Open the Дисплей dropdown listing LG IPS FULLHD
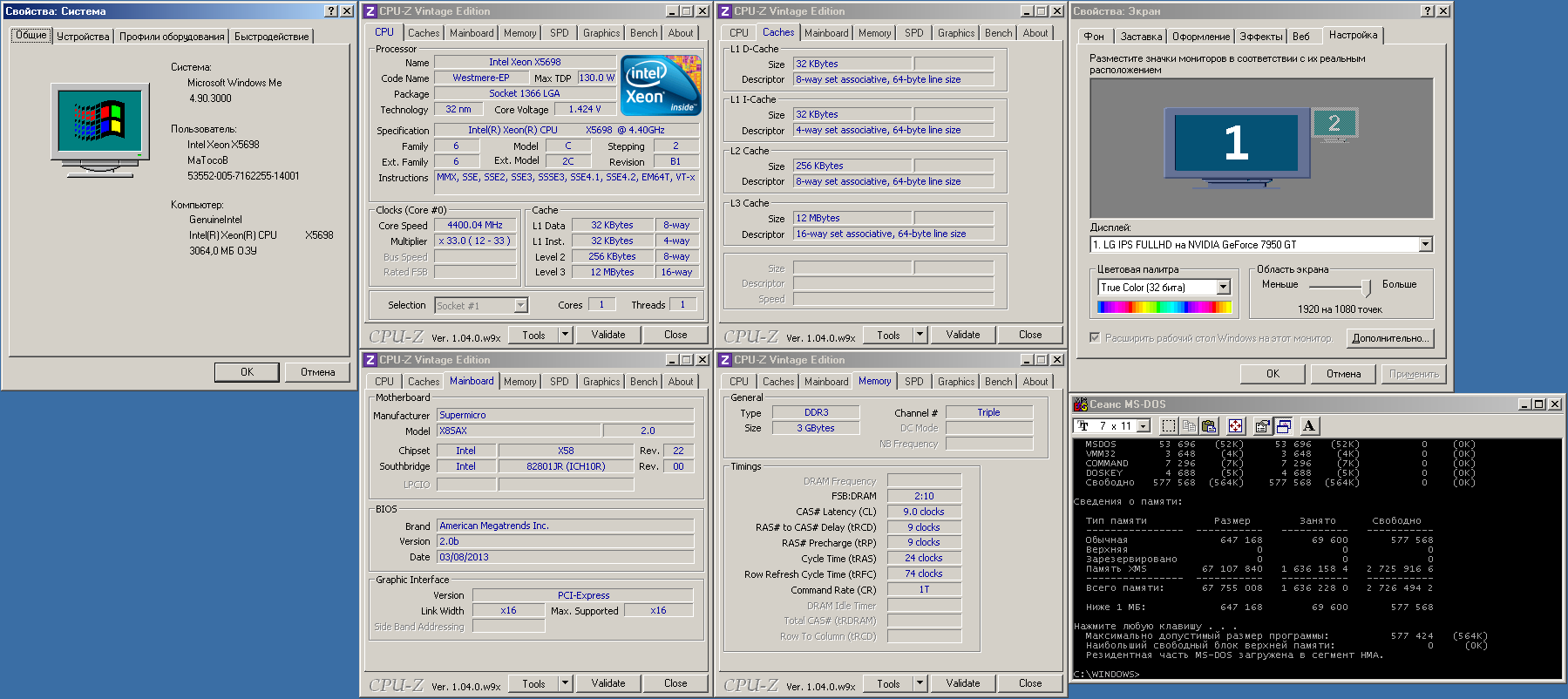This screenshot has height=699, width=1568. pyautogui.click(x=1425, y=245)
